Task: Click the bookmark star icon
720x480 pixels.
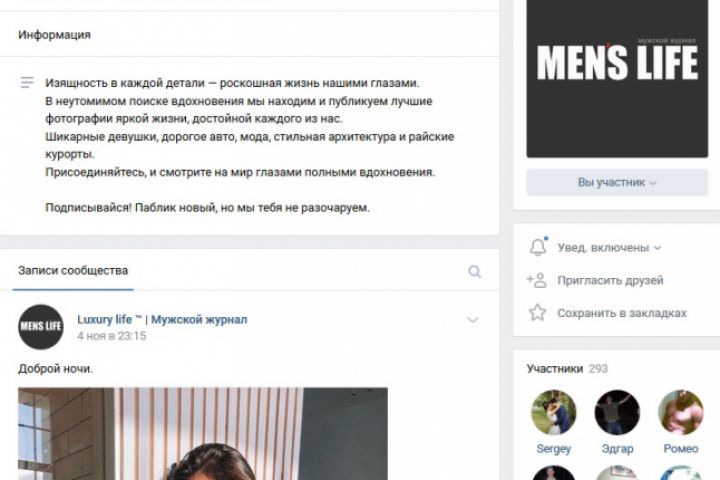Action: point(537,312)
